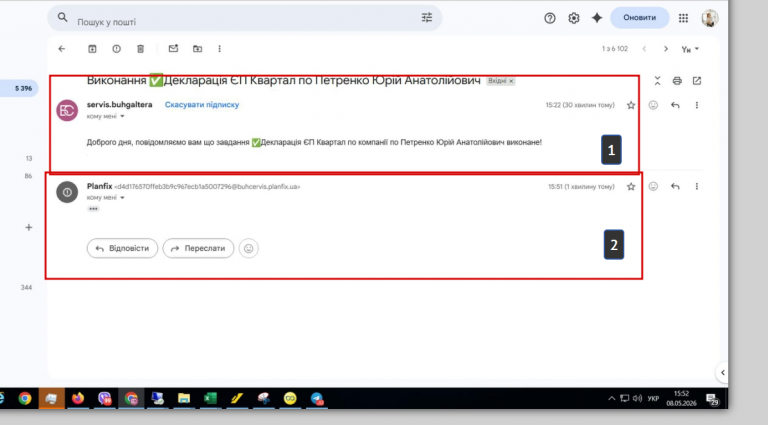The height and width of the screenshot is (425, 768).
Task: Open the Windows notification center
Action: tap(713, 400)
